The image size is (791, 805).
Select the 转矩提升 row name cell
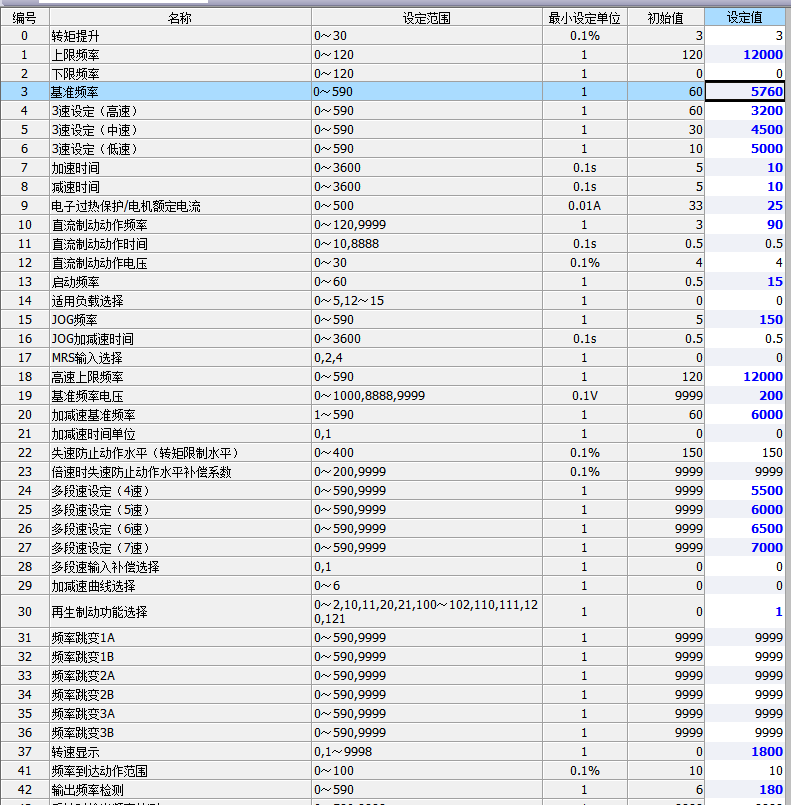[x=179, y=35]
